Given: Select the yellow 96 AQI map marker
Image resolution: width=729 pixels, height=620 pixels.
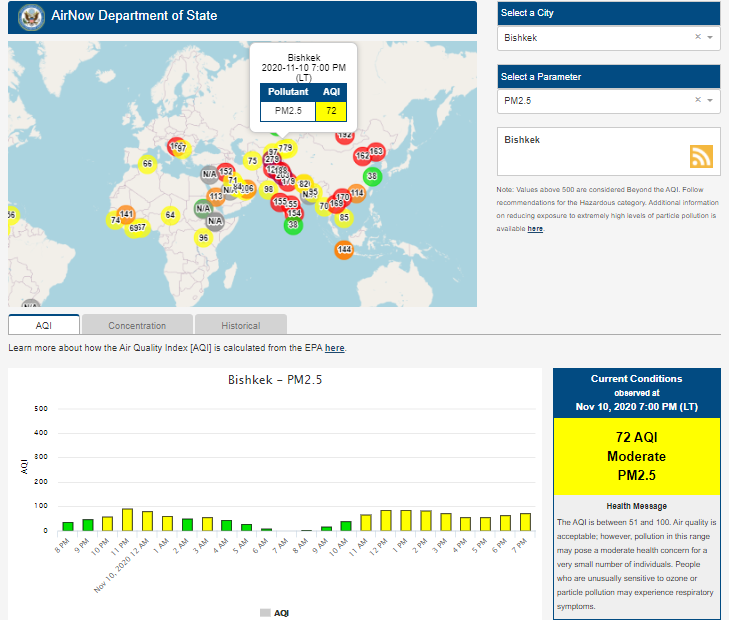Looking at the screenshot, I should point(204,238).
